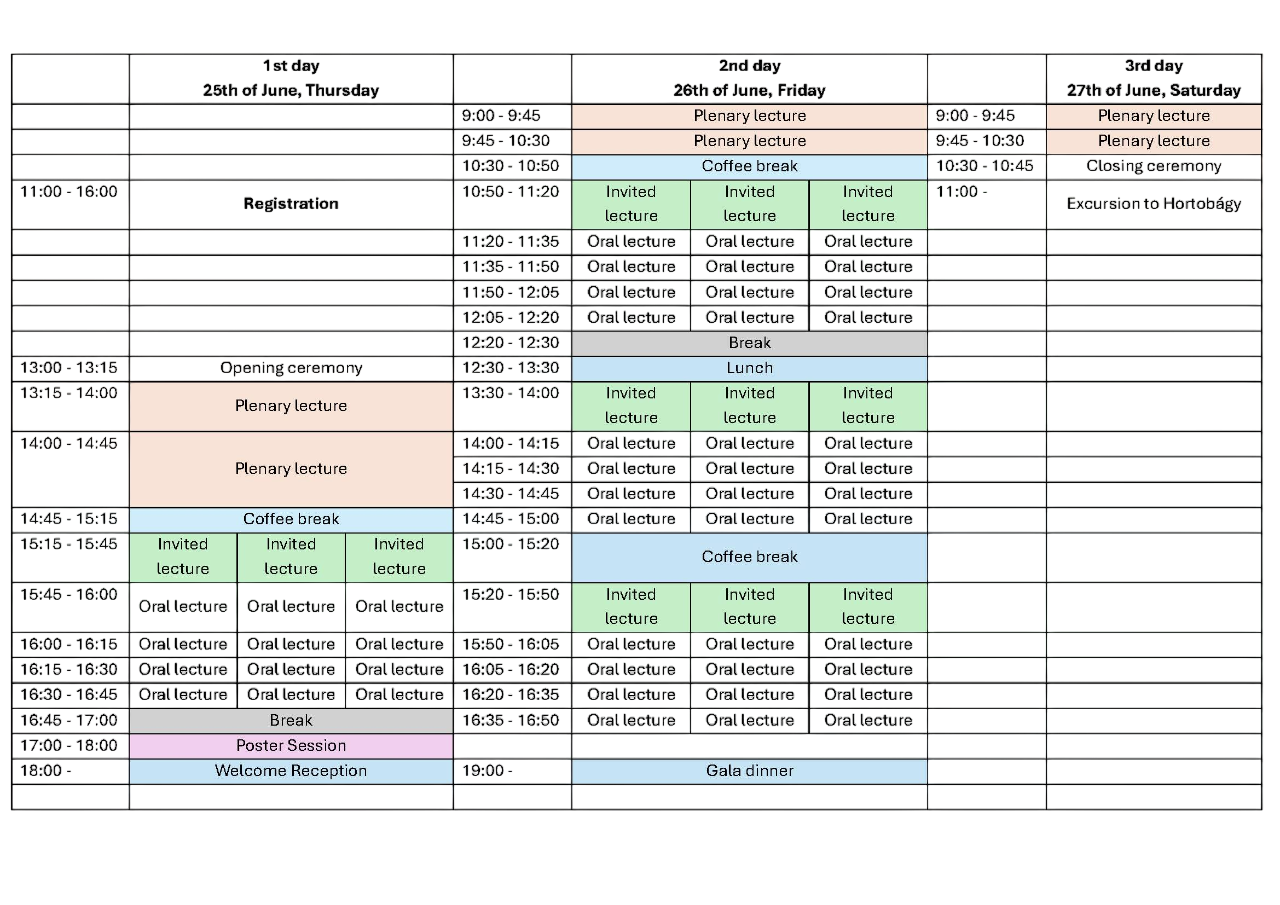Select the 11:00 - 16:00 time cell

(x=69, y=192)
